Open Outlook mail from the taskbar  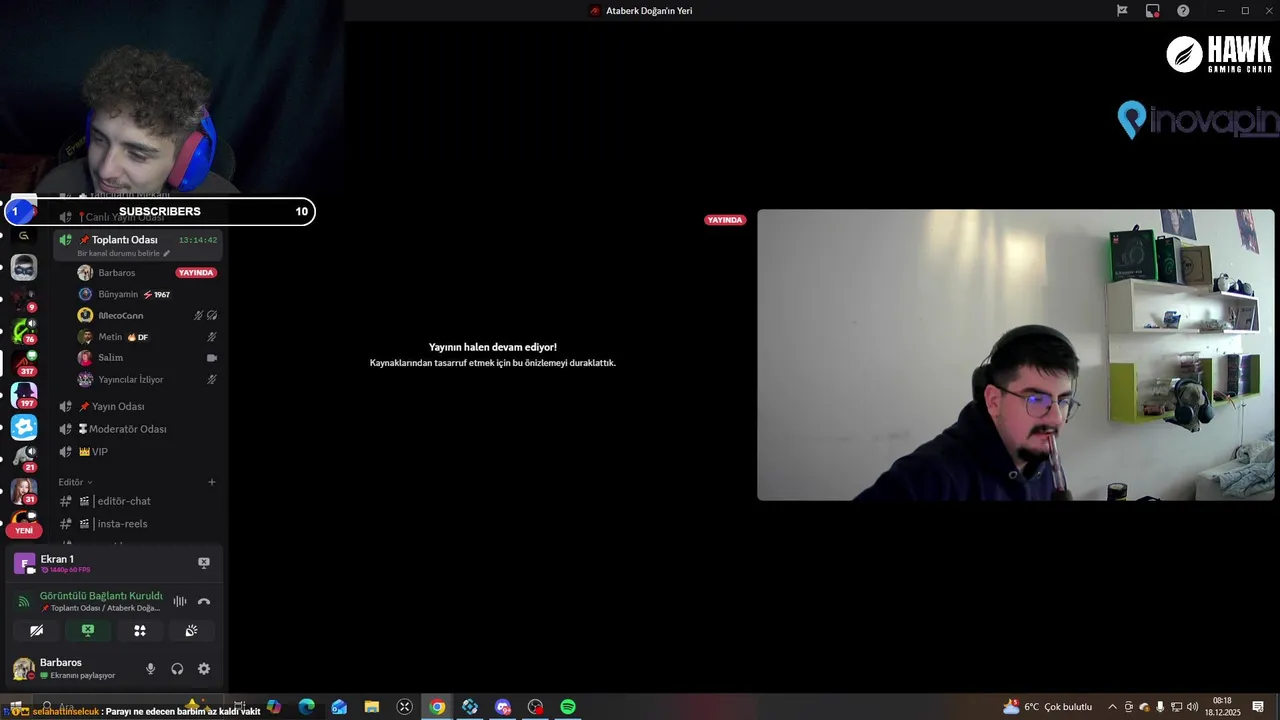(339, 707)
